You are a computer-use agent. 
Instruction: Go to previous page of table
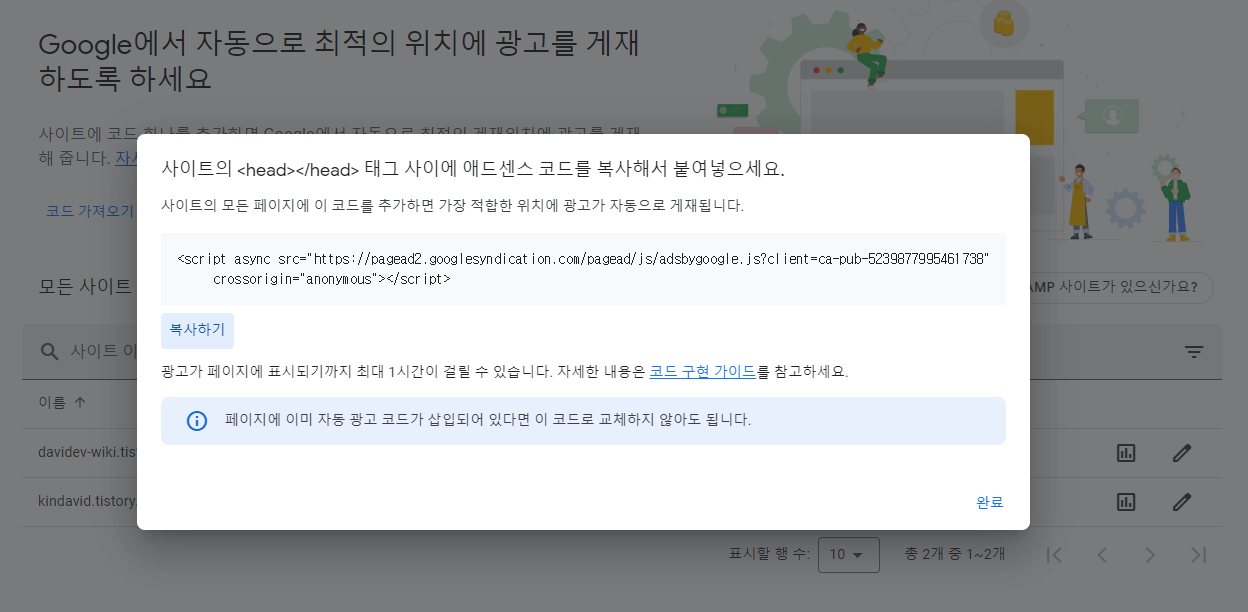(x=1102, y=554)
